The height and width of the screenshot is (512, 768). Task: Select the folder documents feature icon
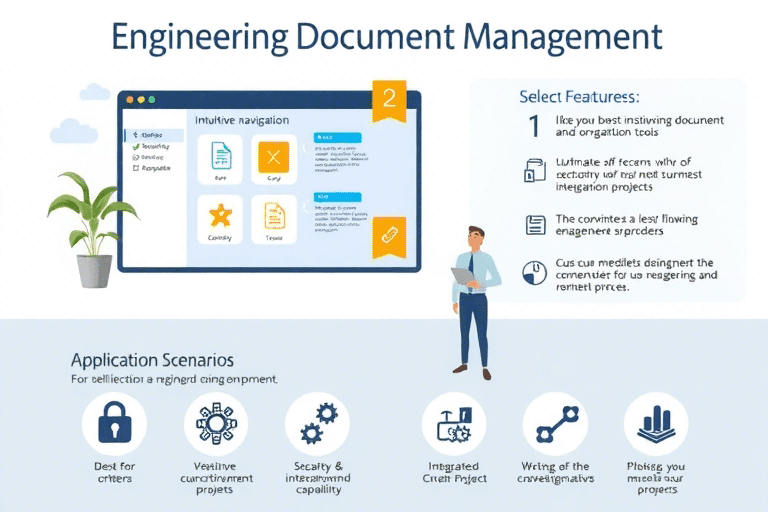pos(535,170)
